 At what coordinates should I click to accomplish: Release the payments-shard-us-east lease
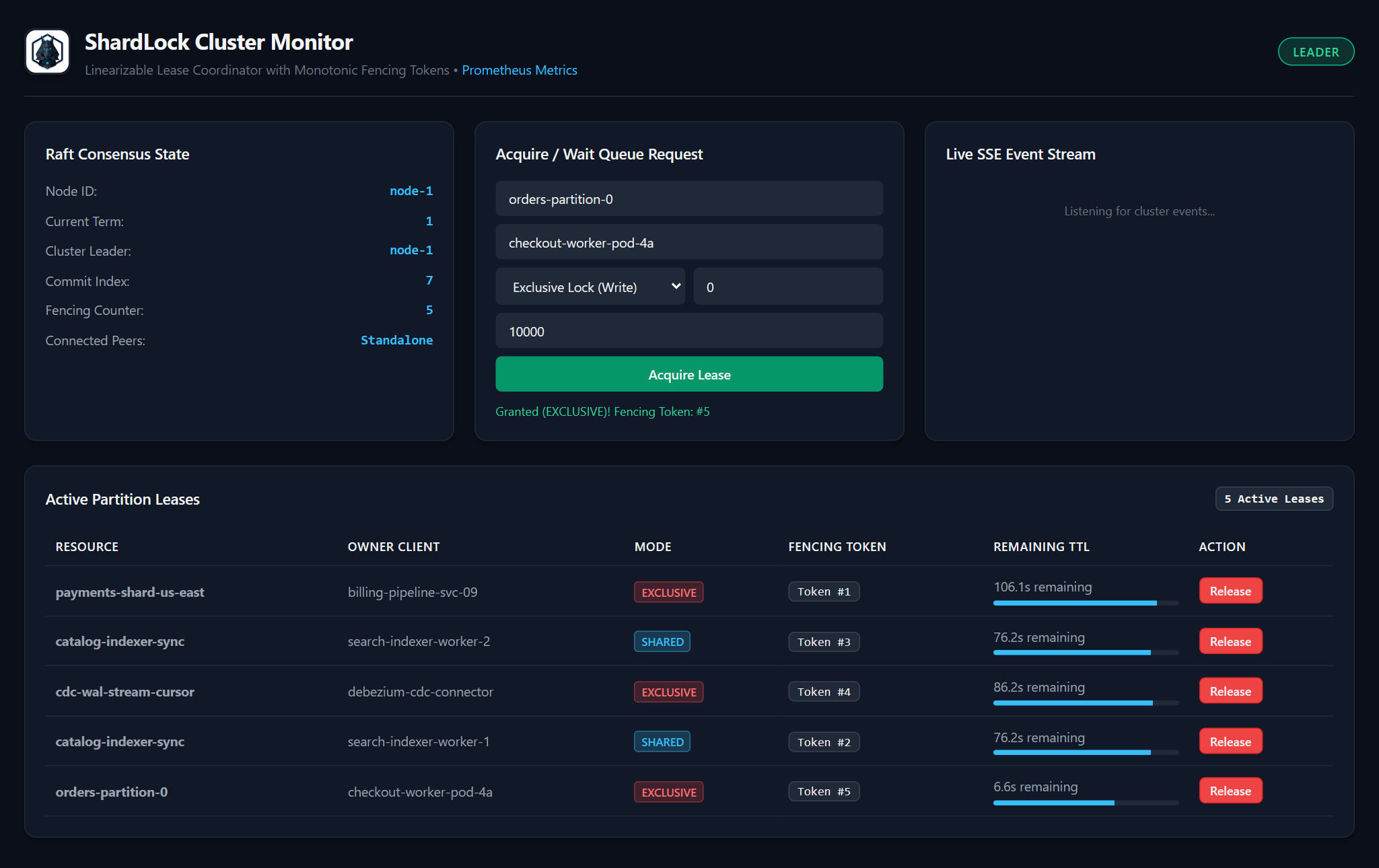(x=1230, y=591)
